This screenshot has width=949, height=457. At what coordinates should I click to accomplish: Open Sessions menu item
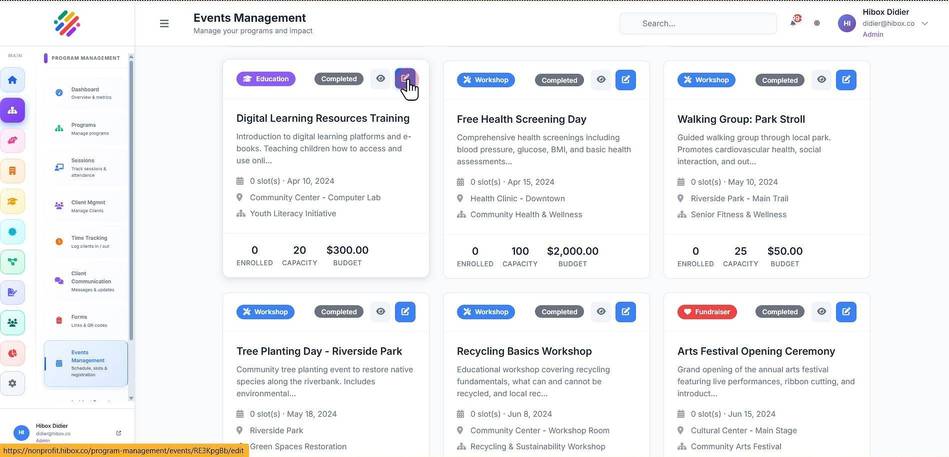[x=86, y=168]
